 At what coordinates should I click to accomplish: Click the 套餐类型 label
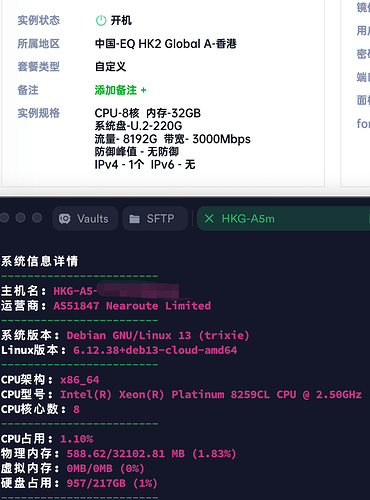coord(39,67)
